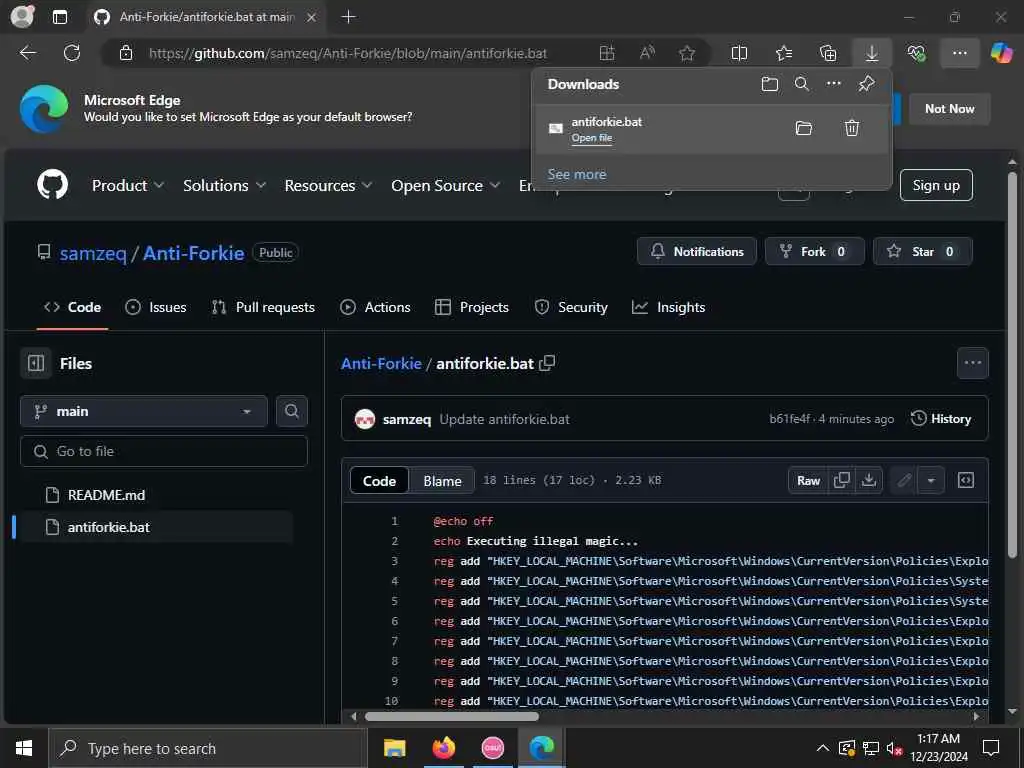This screenshot has height=768, width=1024.
Task: Reload the page with the refresh icon
Action: [72, 53]
